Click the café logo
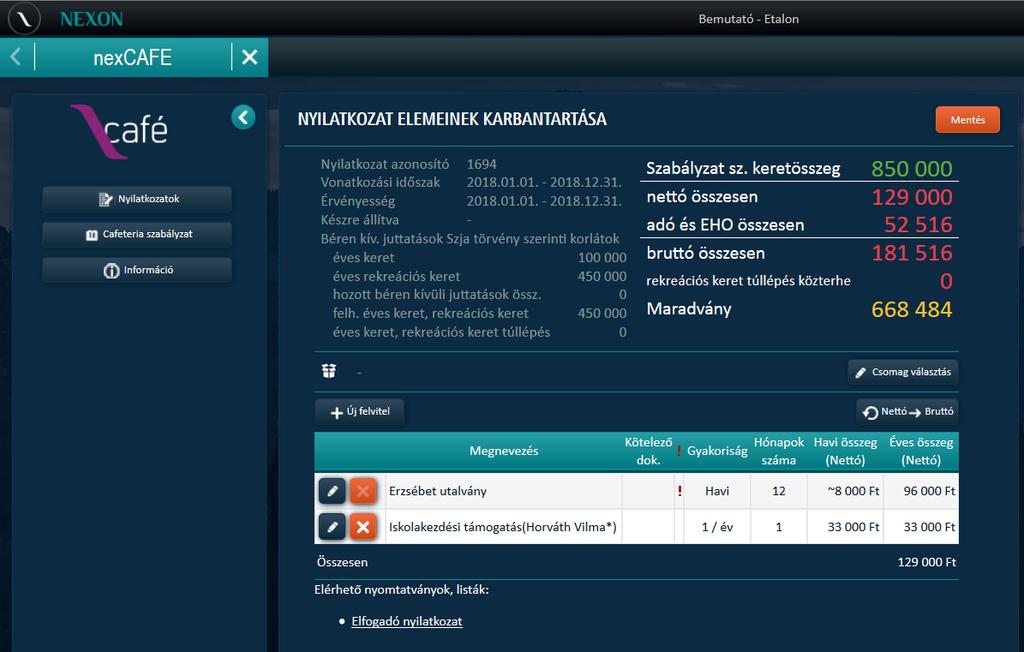1024x652 pixels. pyautogui.click(x=120, y=131)
